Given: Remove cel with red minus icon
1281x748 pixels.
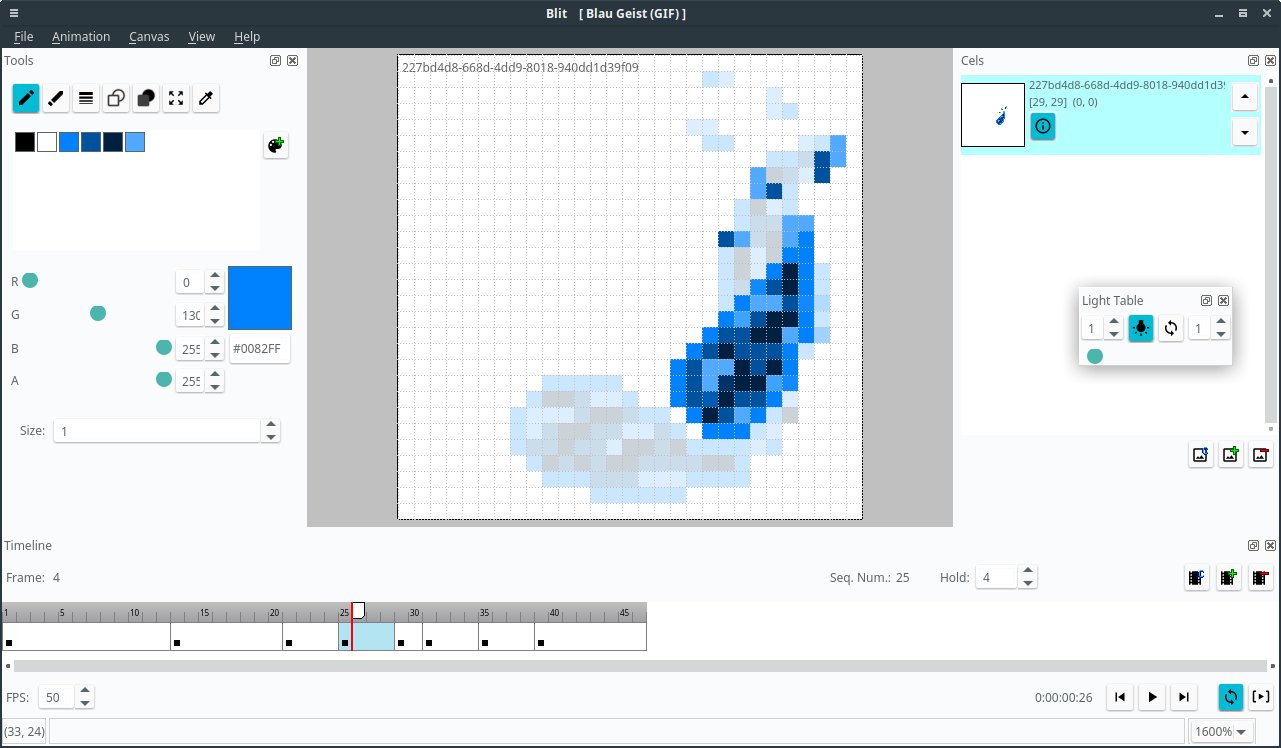Looking at the screenshot, I should pyautogui.click(x=1261, y=455).
